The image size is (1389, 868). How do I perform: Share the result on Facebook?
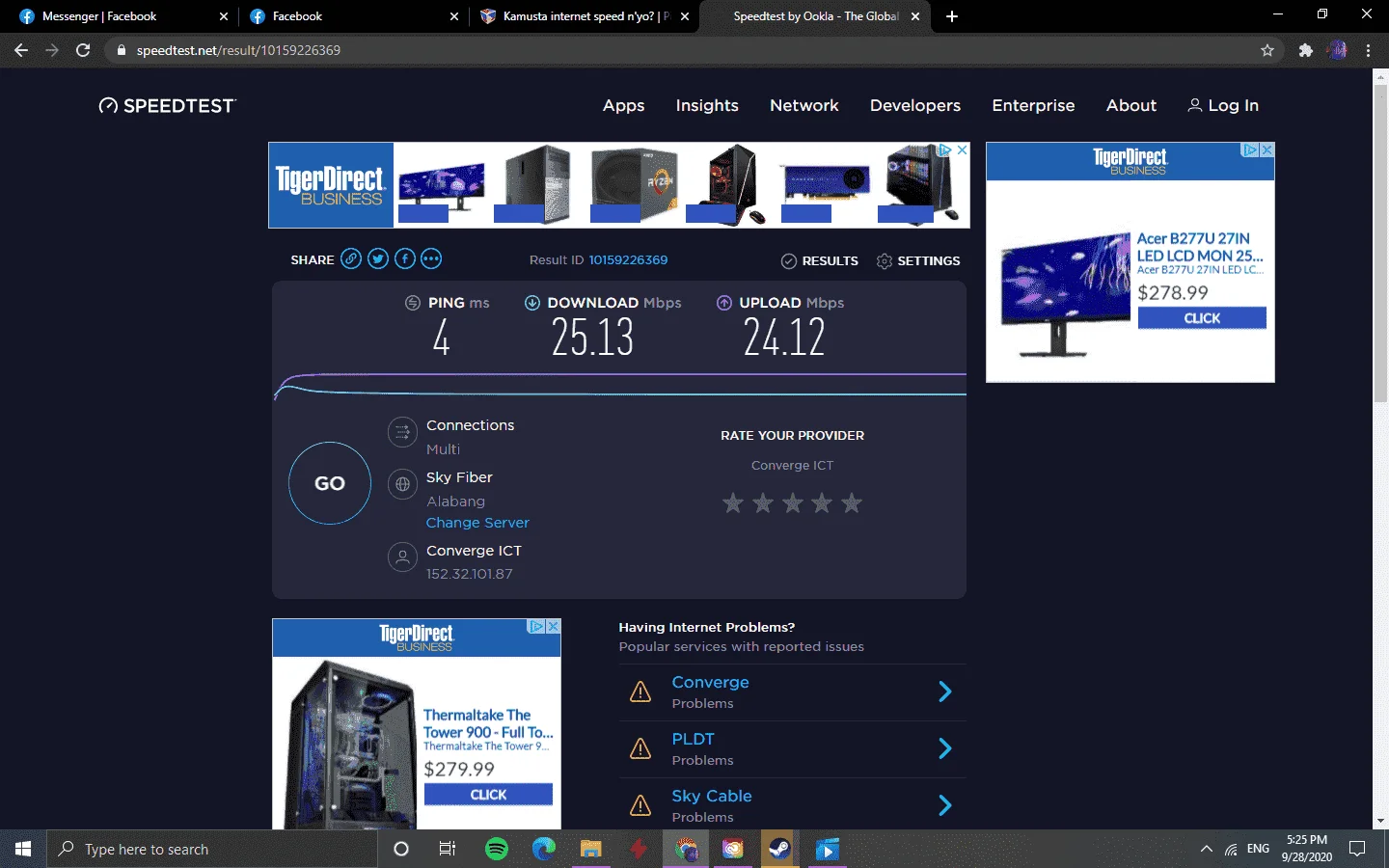[405, 258]
